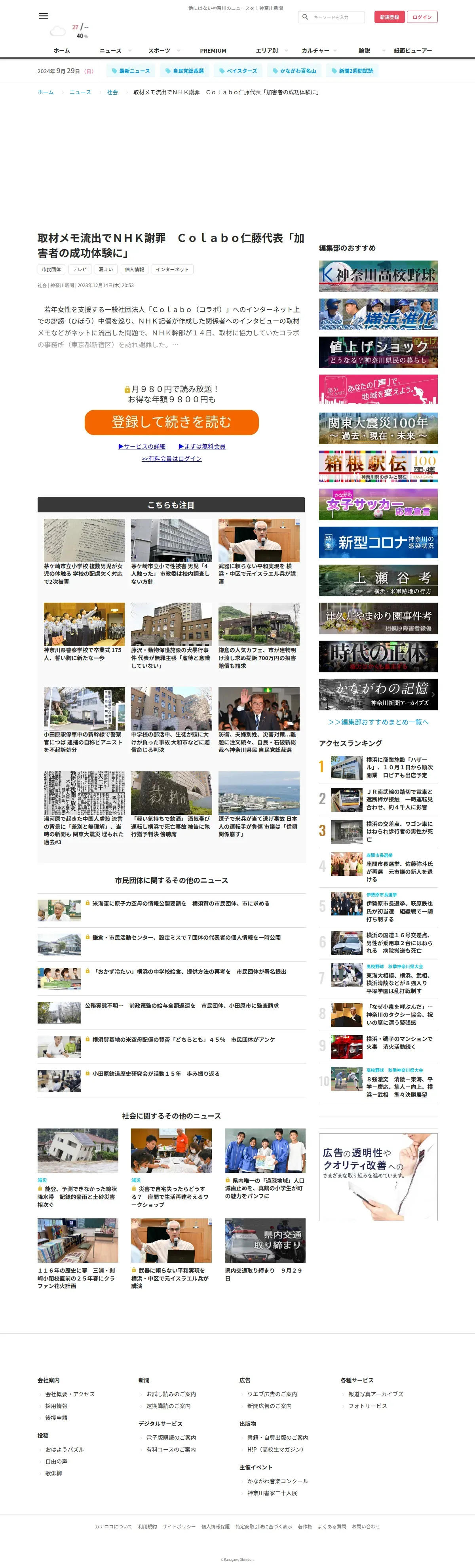Click the 新規登録 button
Image resolution: width=475 pixels, height=1568 pixels.
pos(389,17)
